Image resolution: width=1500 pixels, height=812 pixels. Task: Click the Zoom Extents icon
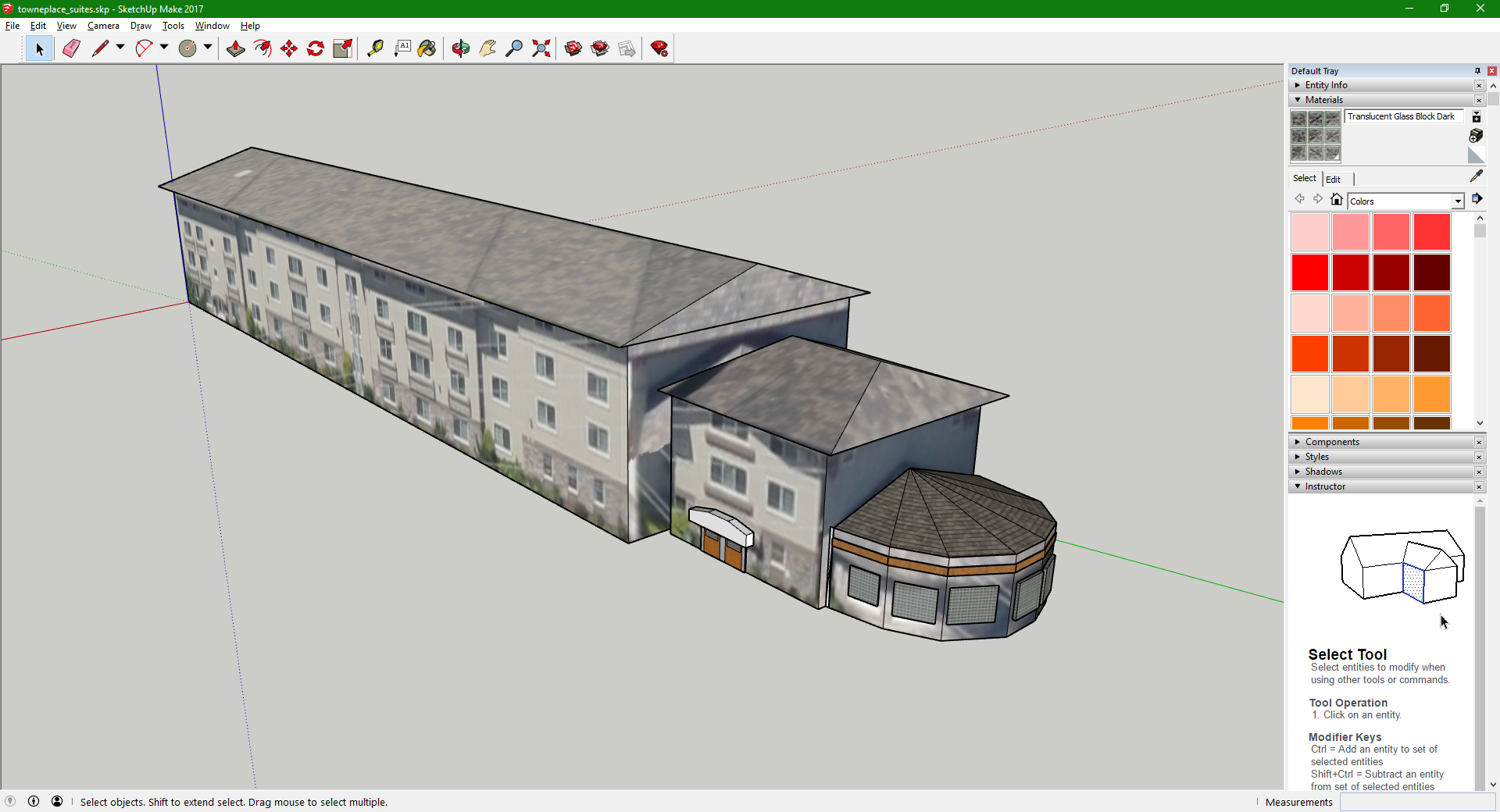(541, 48)
